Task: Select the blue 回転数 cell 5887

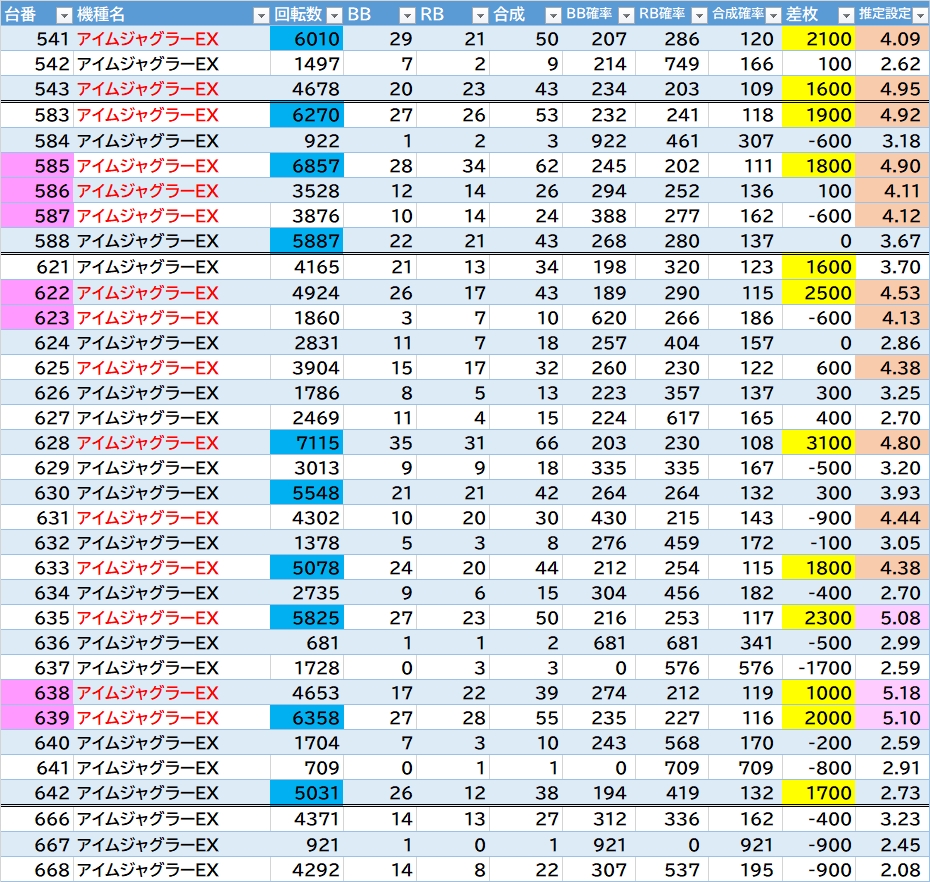Action: tap(307, 240)
